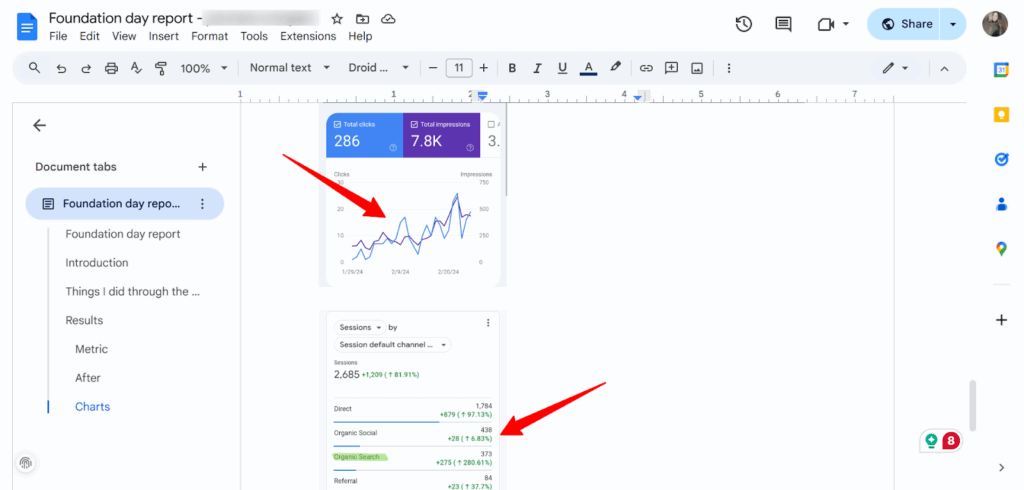The width and height of the screenshot is (1024, 490).
Task: Click the Share button
Action: click(906, 24)
